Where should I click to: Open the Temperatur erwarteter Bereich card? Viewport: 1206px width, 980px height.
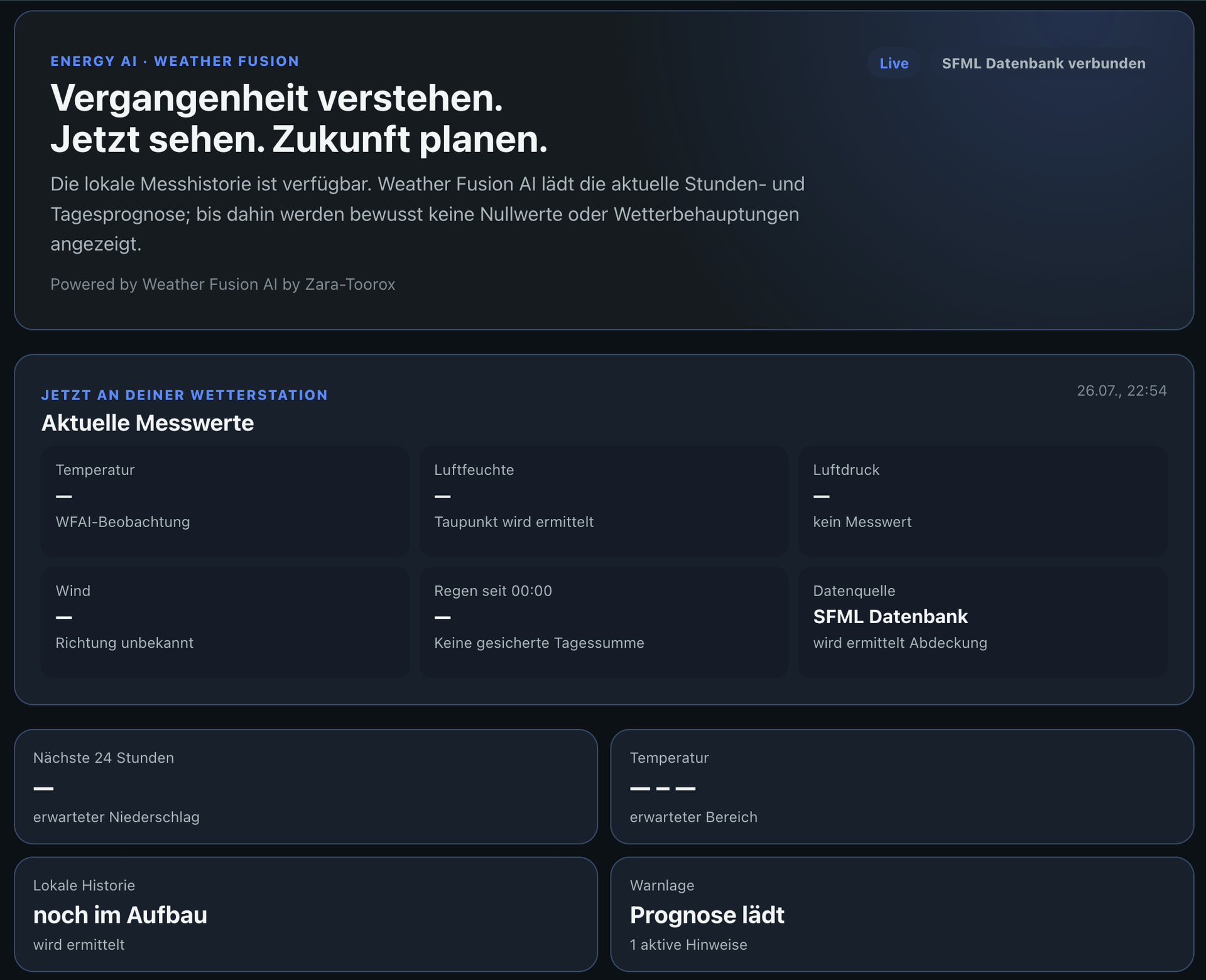click(902, 787)
